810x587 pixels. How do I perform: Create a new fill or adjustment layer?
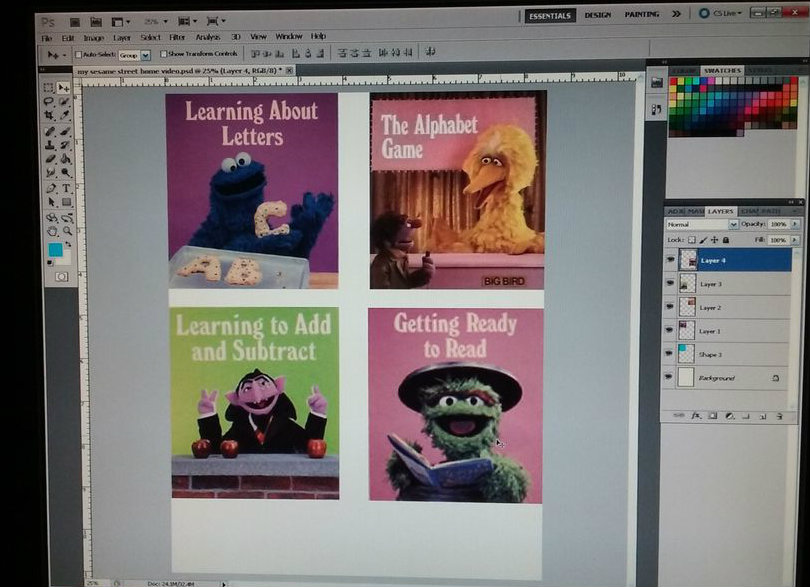(x=730, y=415)
